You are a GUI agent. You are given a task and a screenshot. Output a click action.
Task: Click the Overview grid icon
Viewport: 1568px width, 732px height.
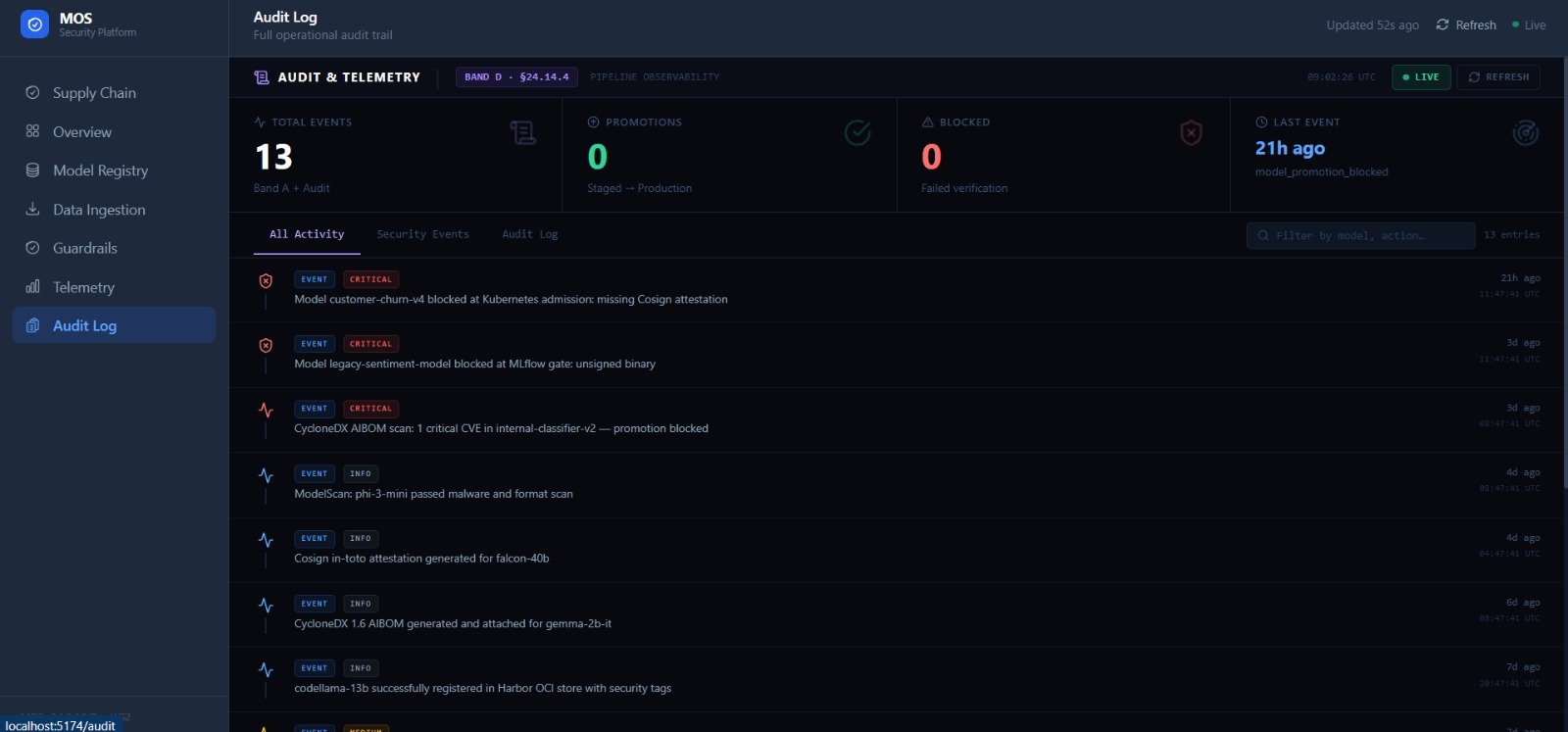tap(32, 131)
